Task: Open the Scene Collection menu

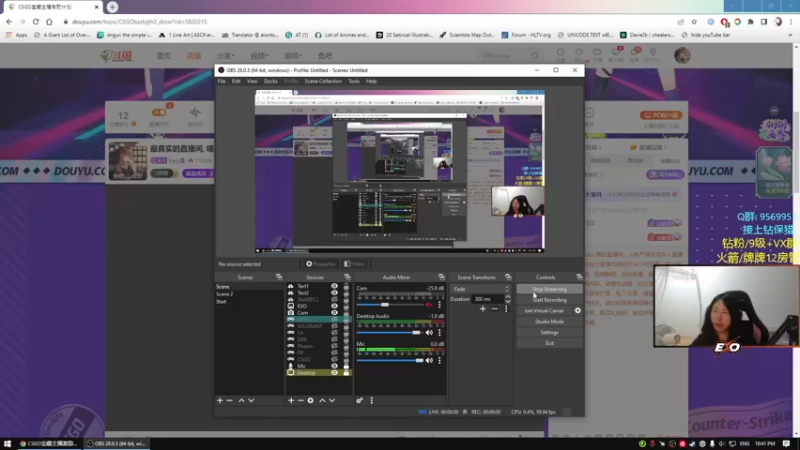Action: click(x=323, y=81)
